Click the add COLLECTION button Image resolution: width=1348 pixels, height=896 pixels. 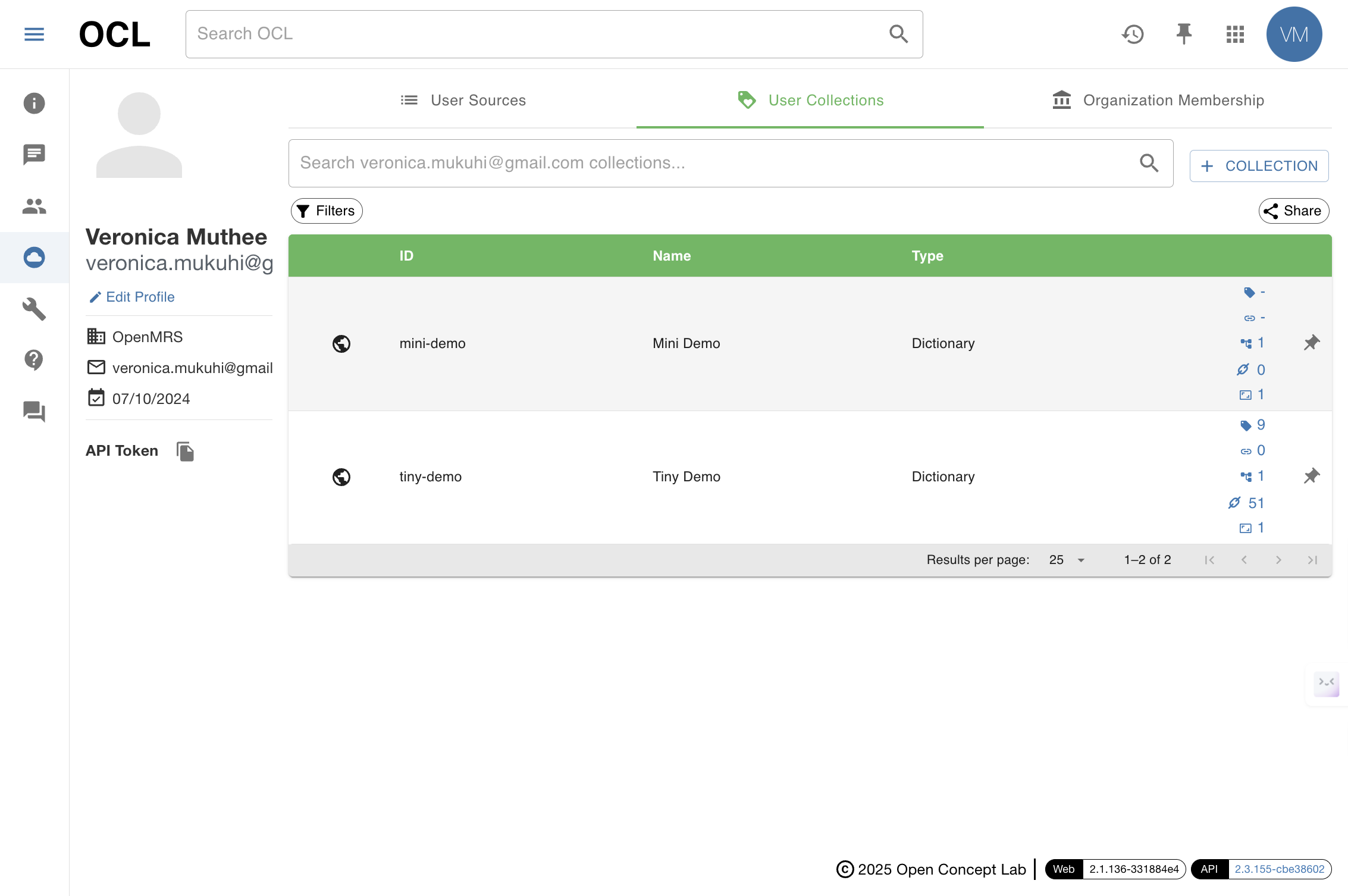1259,166
